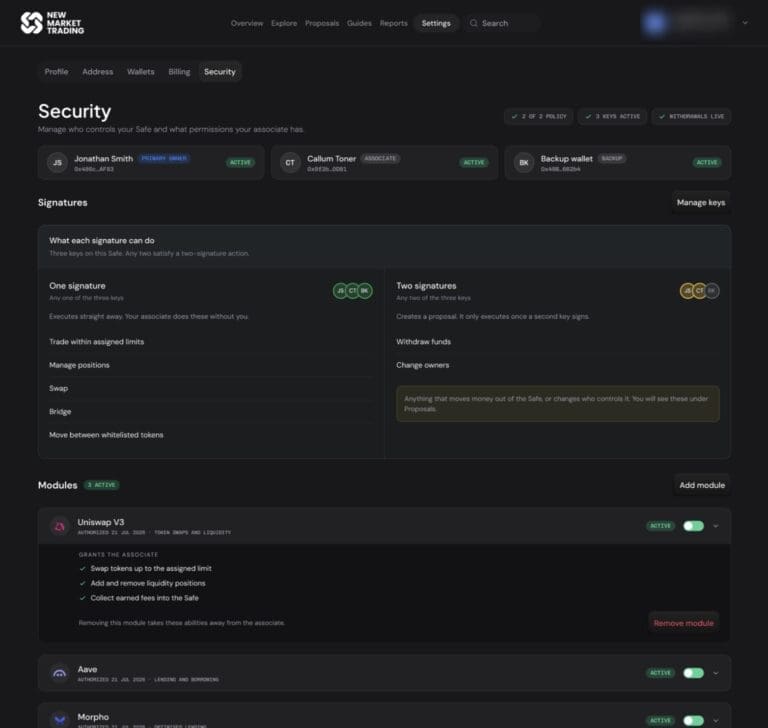Click the 'Swap' permission row
This screenshot has width=768, height=728.
[211, 388]
